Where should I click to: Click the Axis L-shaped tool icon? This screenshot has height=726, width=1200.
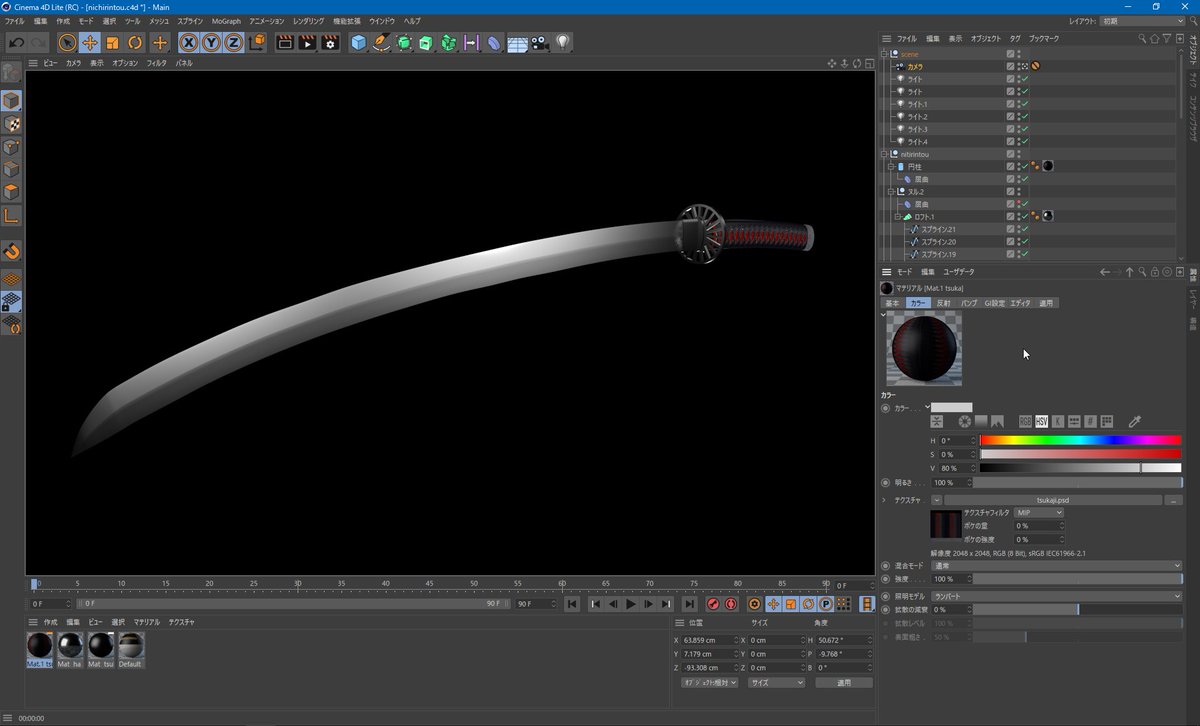point(12,215)
